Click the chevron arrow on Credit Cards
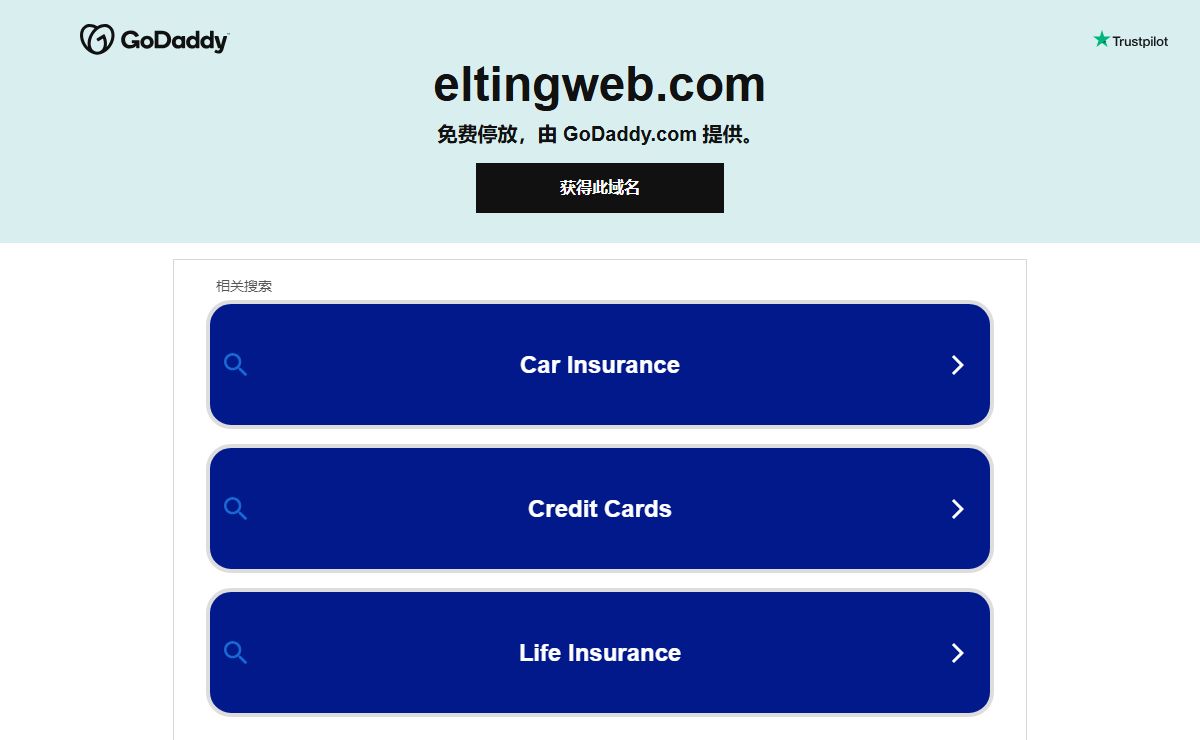This screenshot has height=740, width=1200. click(x=957, y=509)
